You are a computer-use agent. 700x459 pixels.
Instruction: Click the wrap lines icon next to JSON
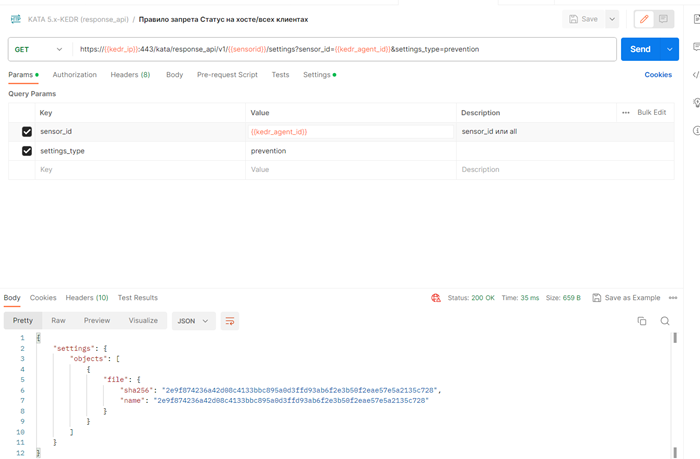pyautogui.click(x=231, y=321)
